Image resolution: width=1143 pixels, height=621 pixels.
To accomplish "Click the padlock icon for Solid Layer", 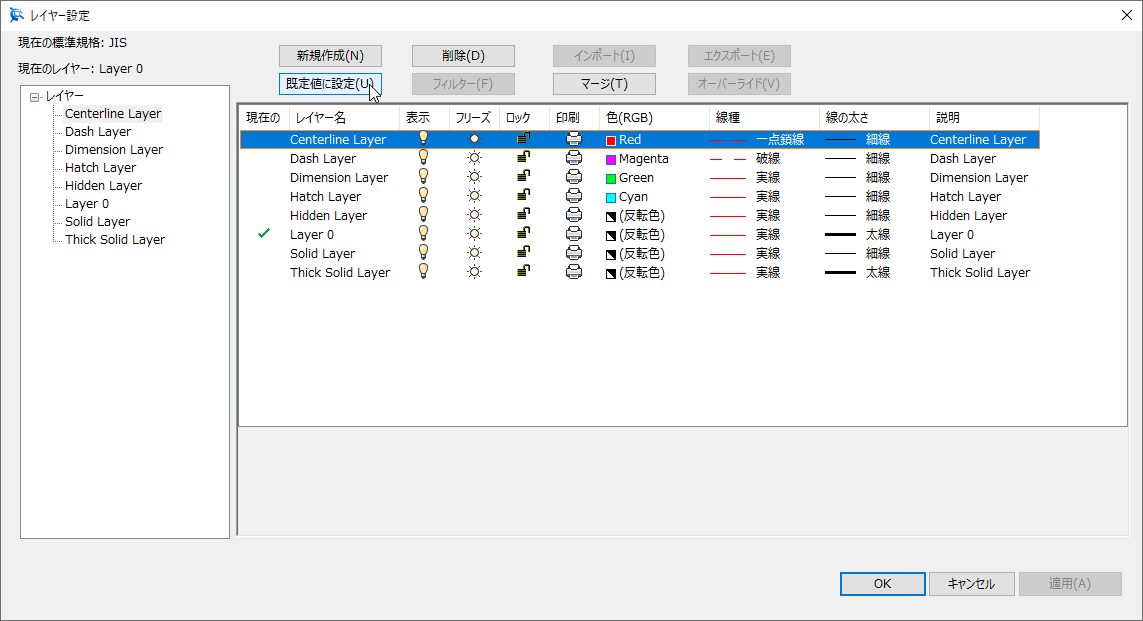I will [x=523, y=253].
